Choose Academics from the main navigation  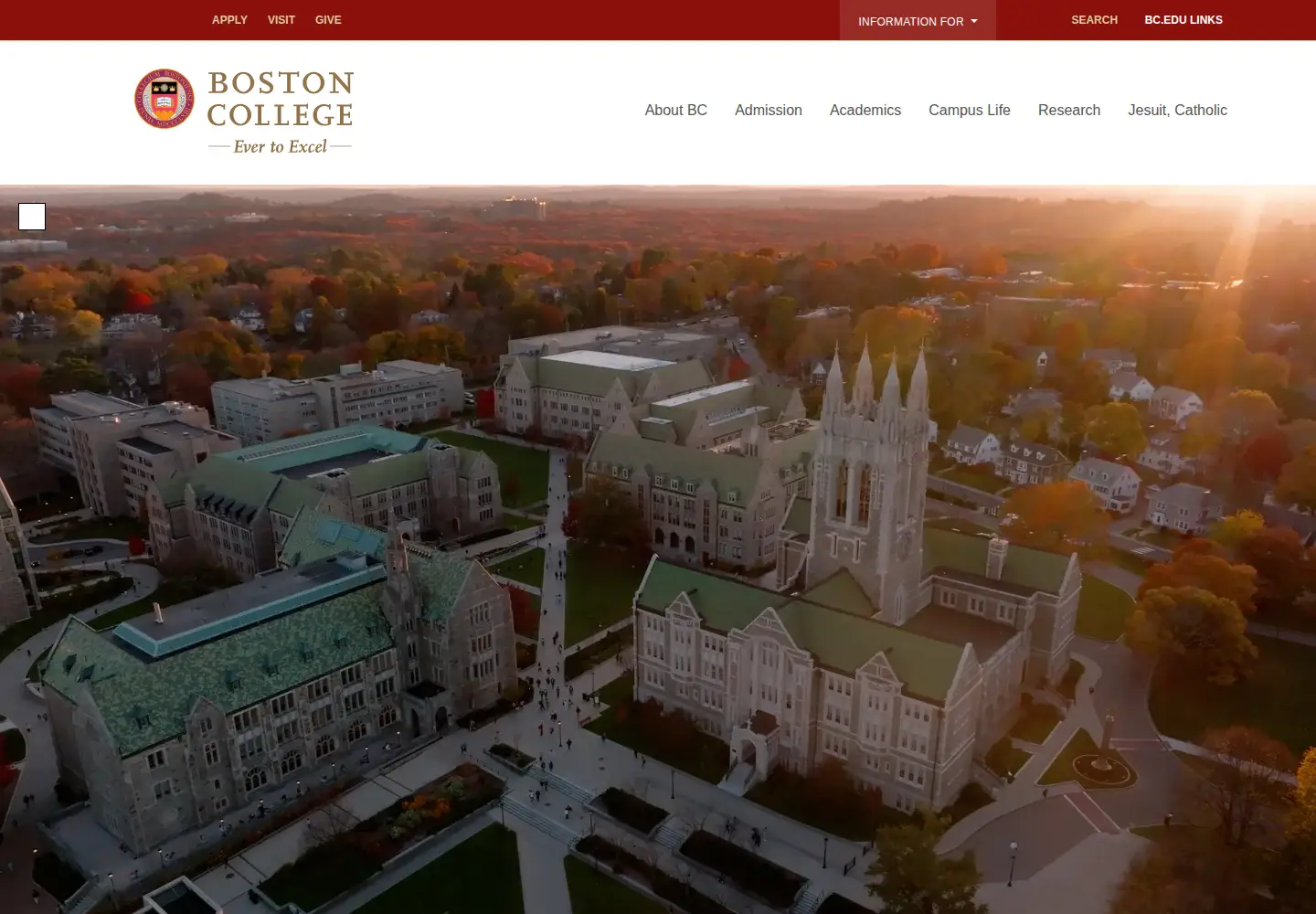tap(865, 110)
